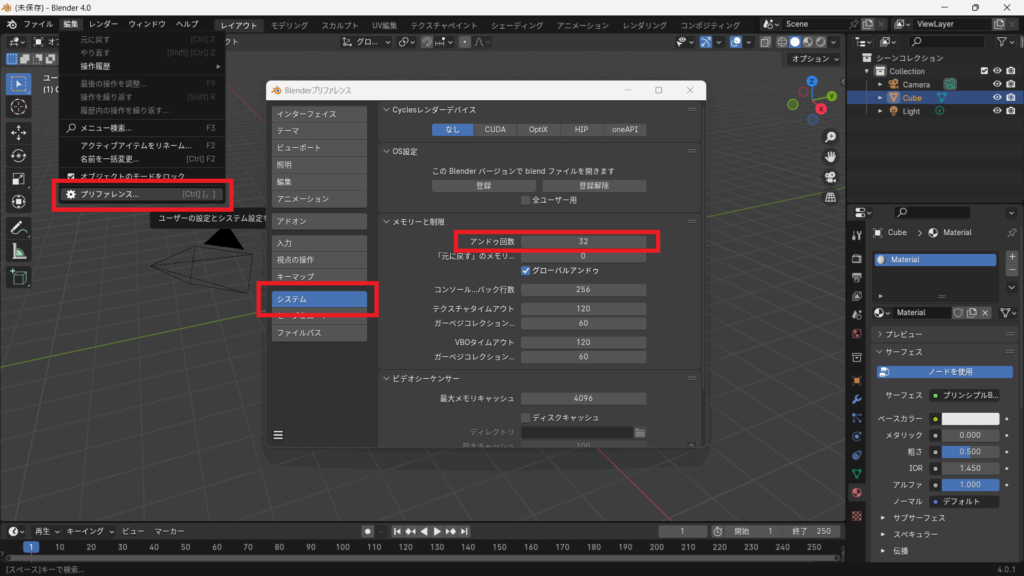Open the ノーマル デフォルト dropdown
This screenshot has width=1024, height=576.
click(966, 502)
